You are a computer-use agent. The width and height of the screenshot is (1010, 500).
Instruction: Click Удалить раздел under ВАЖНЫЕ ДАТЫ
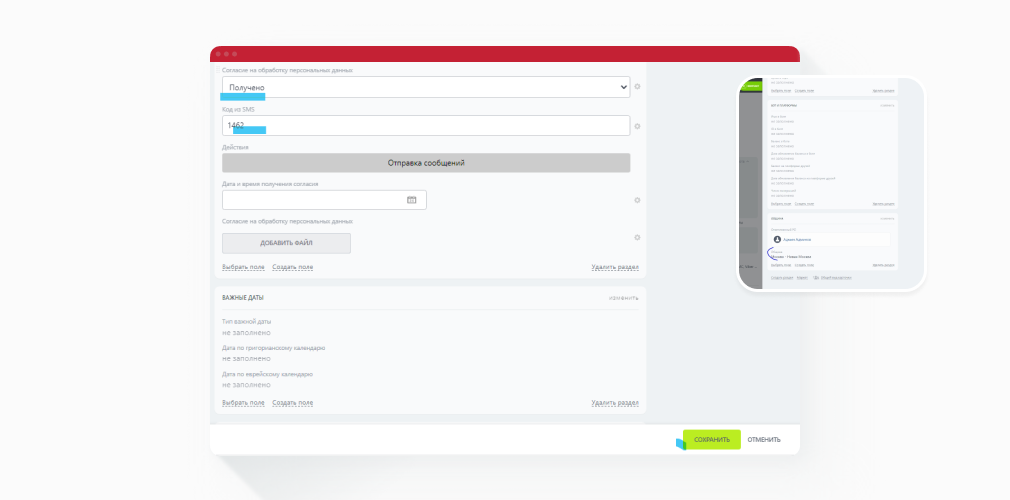tap(615, 403)
